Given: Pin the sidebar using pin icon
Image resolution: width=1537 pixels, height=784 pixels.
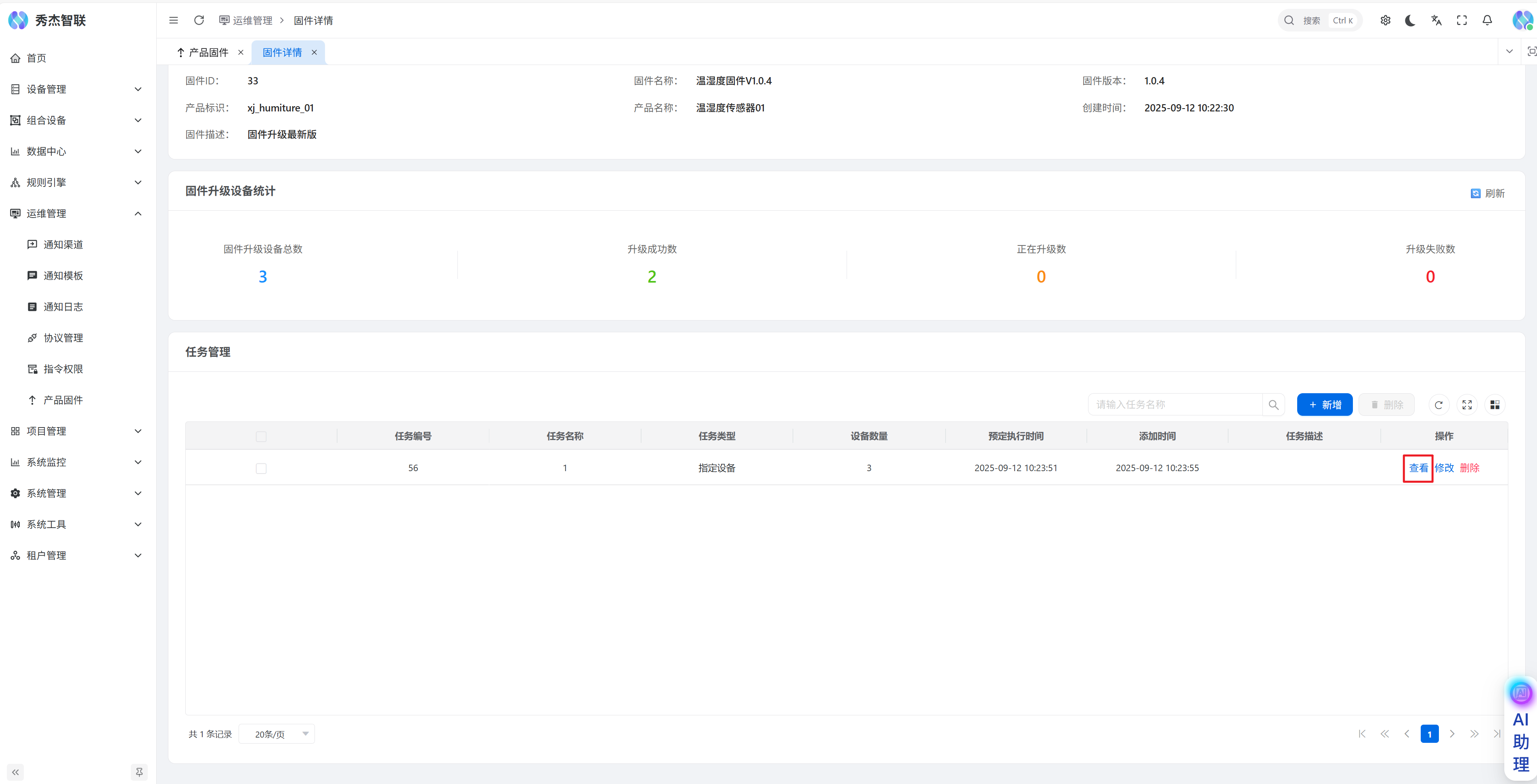Looking at the screenshot, I should [139, 772].
